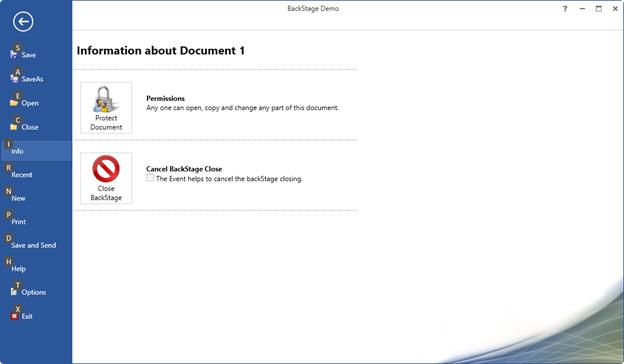
Task: Click the Close folder icon in sidebar
Action: (14, 127)
